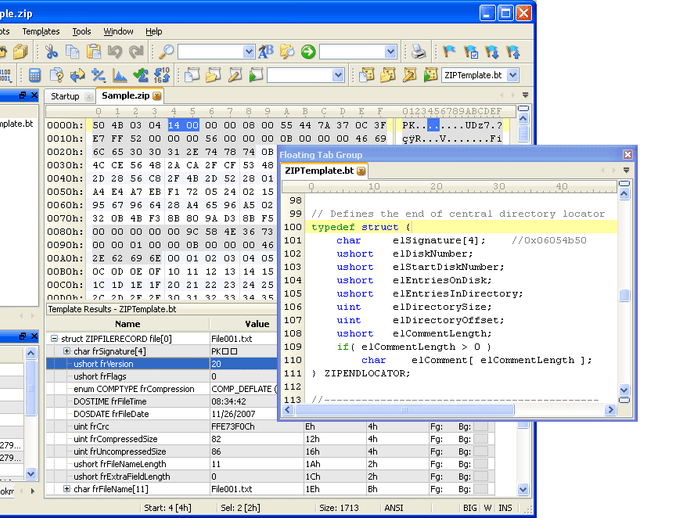Screen dimensions: 690x518
Task: Click the Base Converter 10/16 icon
Action: 162,75
